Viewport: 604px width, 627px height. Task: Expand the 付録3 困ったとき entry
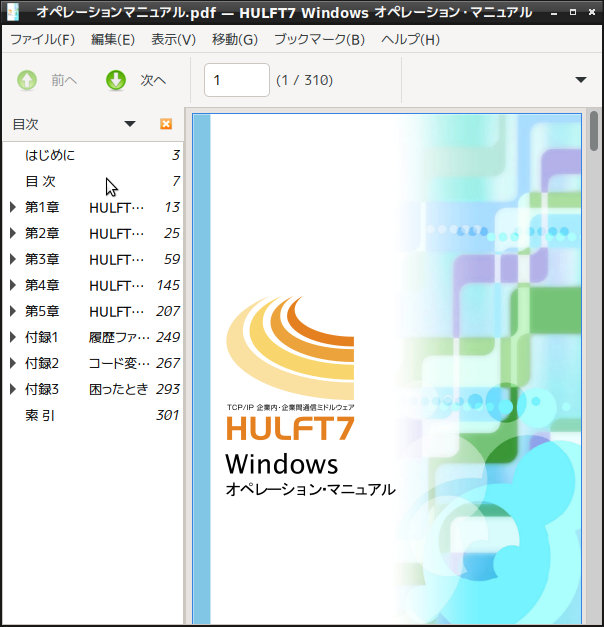[13, 389]
